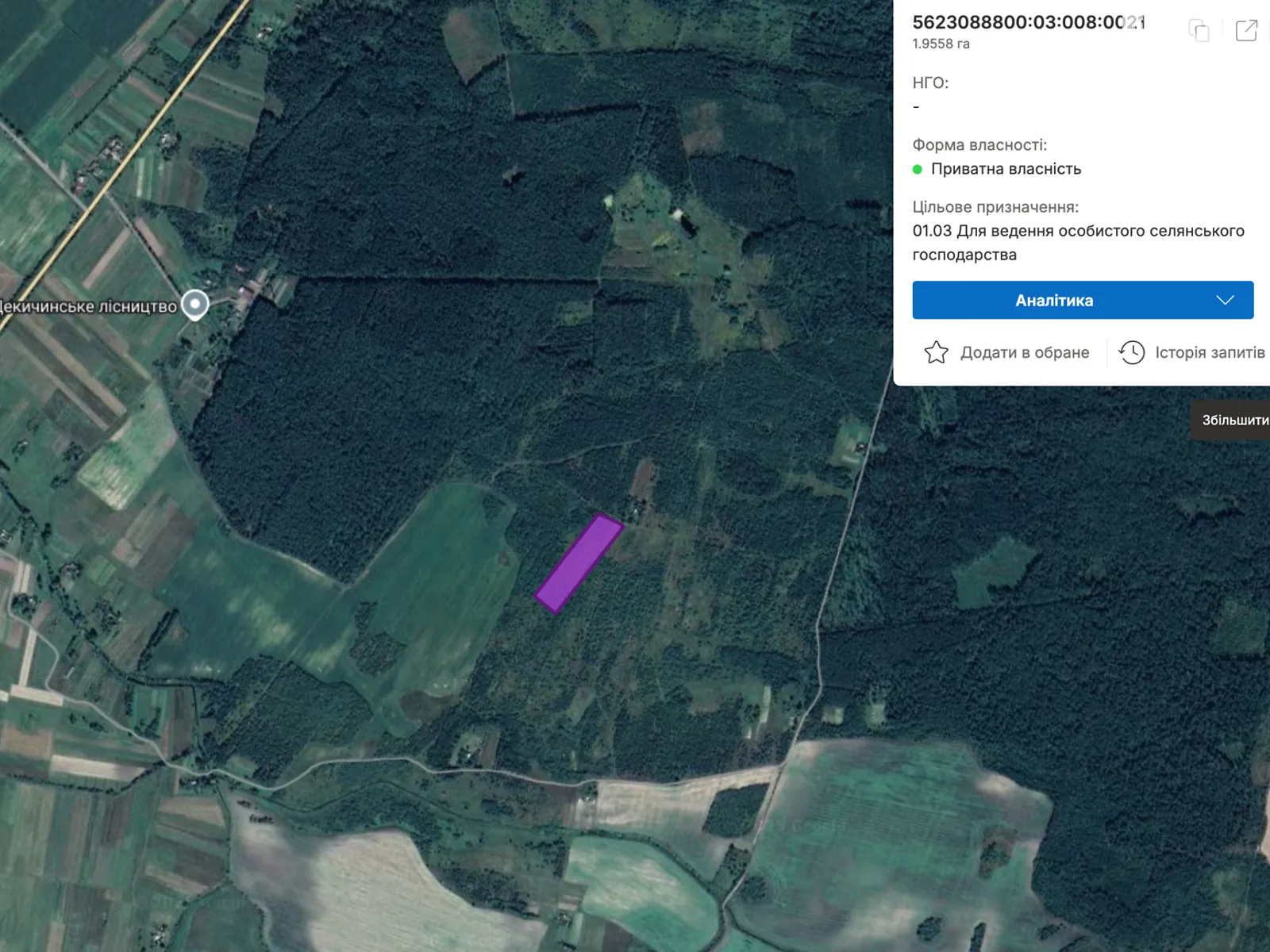Image resolution: width=1270 pixels, height=952 pixels.
Task: Select the Приватна власність ownership text
Action: coord(1006,169)
